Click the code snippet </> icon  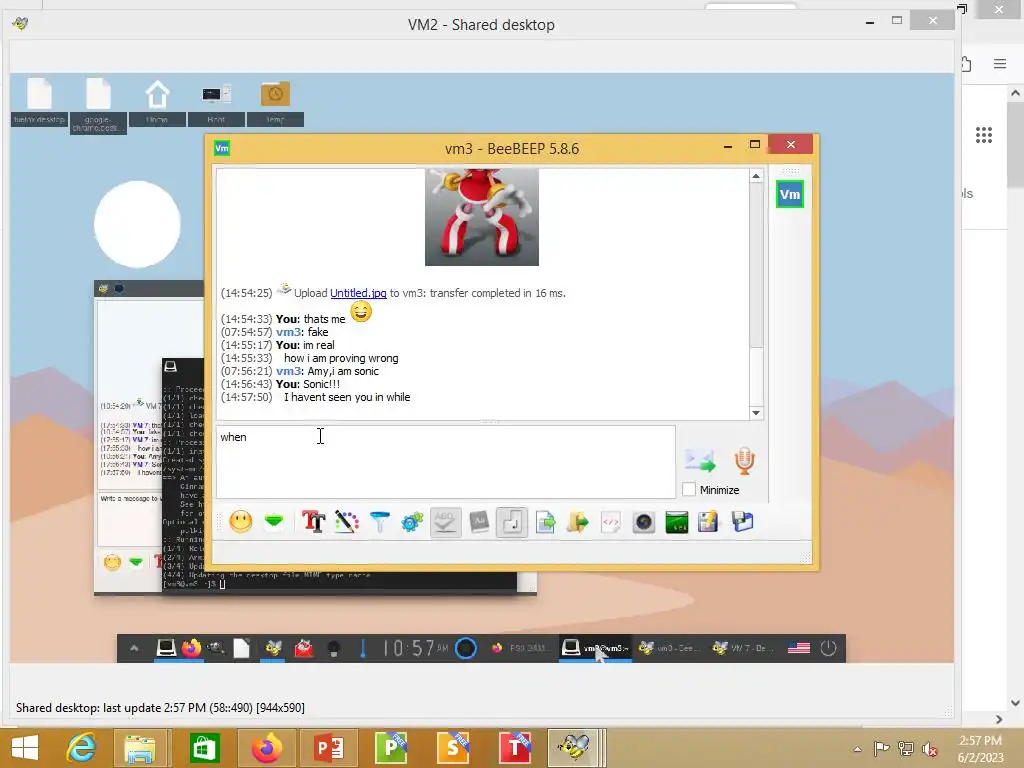click(x=611, y=522)
